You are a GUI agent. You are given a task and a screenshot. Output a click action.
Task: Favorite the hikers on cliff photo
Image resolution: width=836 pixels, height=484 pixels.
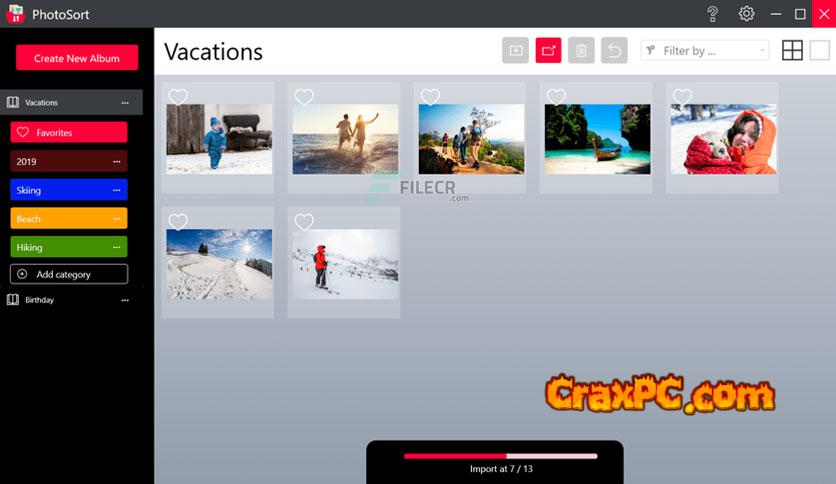click(430, 96)
